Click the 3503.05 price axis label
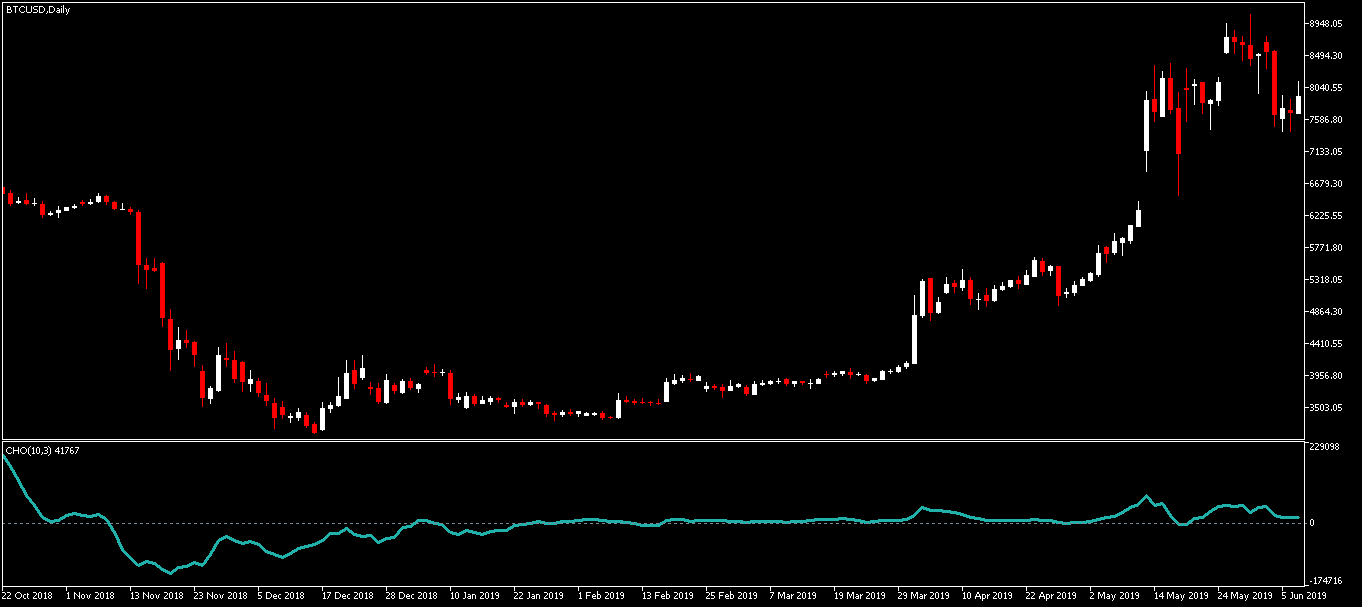The width and height of the screenshot is (1362, 607). click(x=1332, y=408)
